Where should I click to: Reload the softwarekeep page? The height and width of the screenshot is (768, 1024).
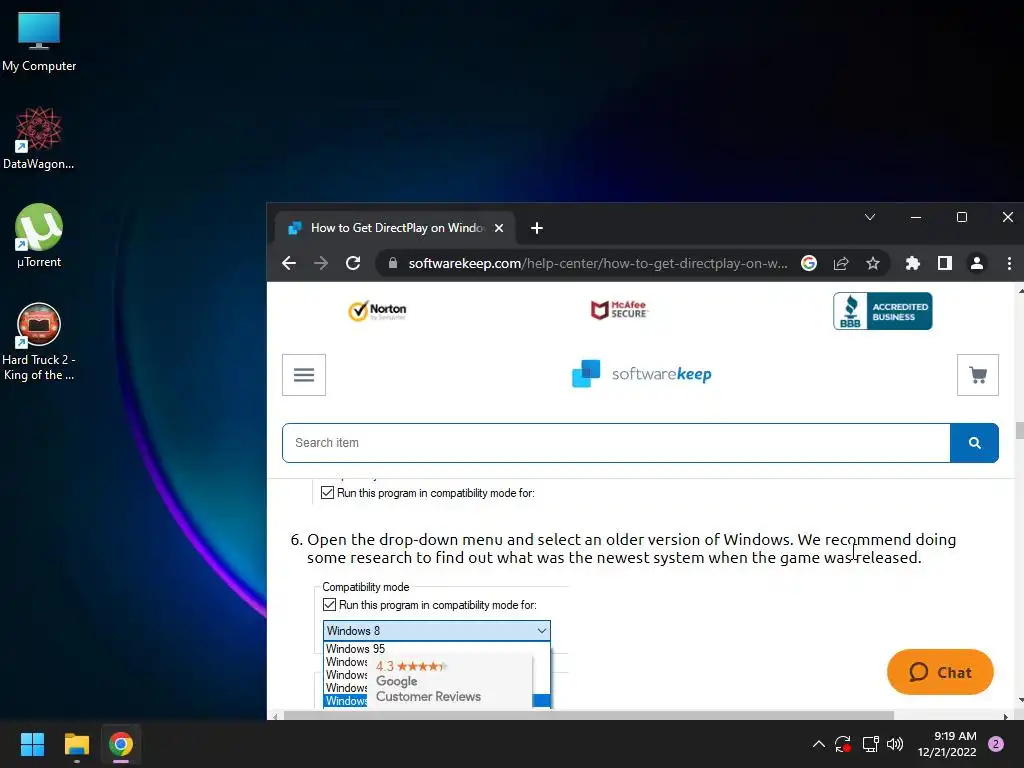click(353, 263)
